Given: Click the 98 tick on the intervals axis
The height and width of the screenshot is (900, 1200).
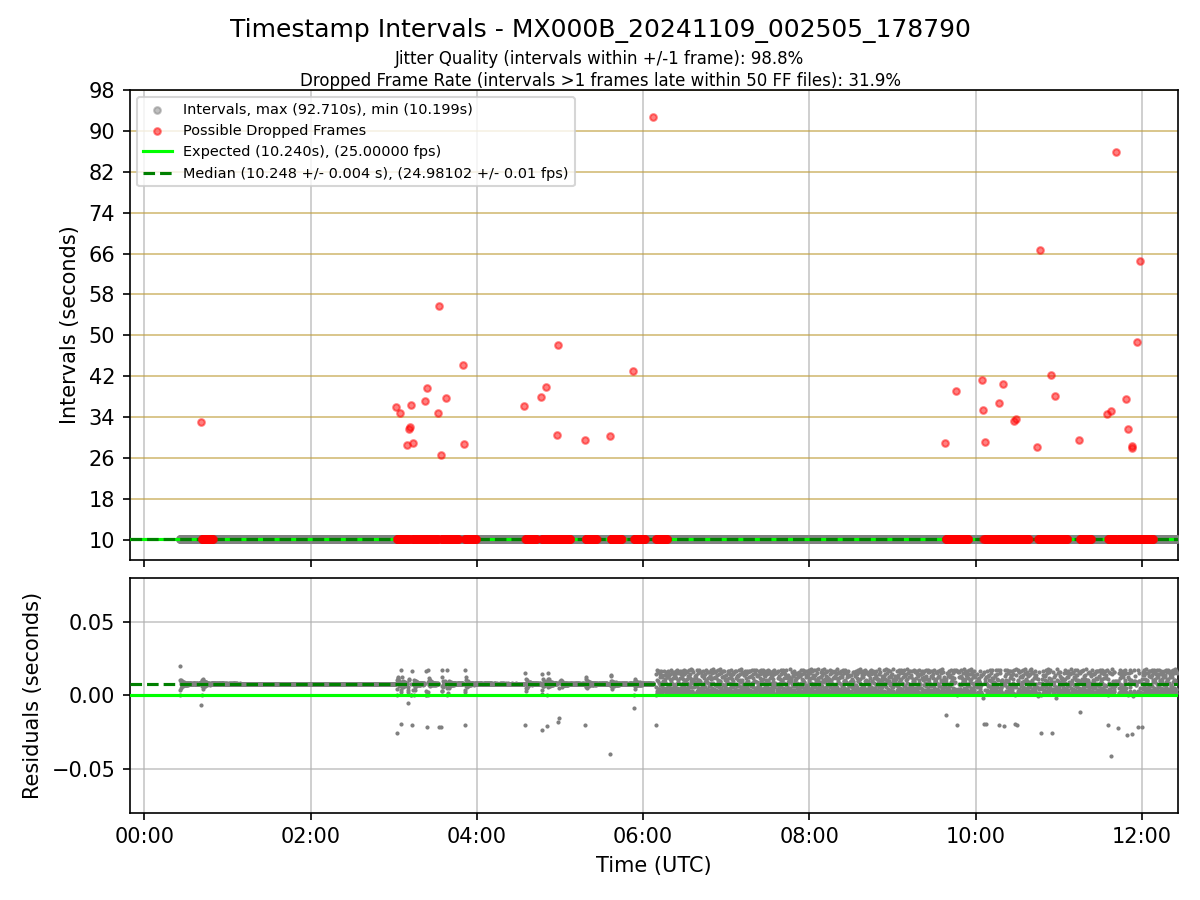Looking at the screenshot, I should coord(104,91).
